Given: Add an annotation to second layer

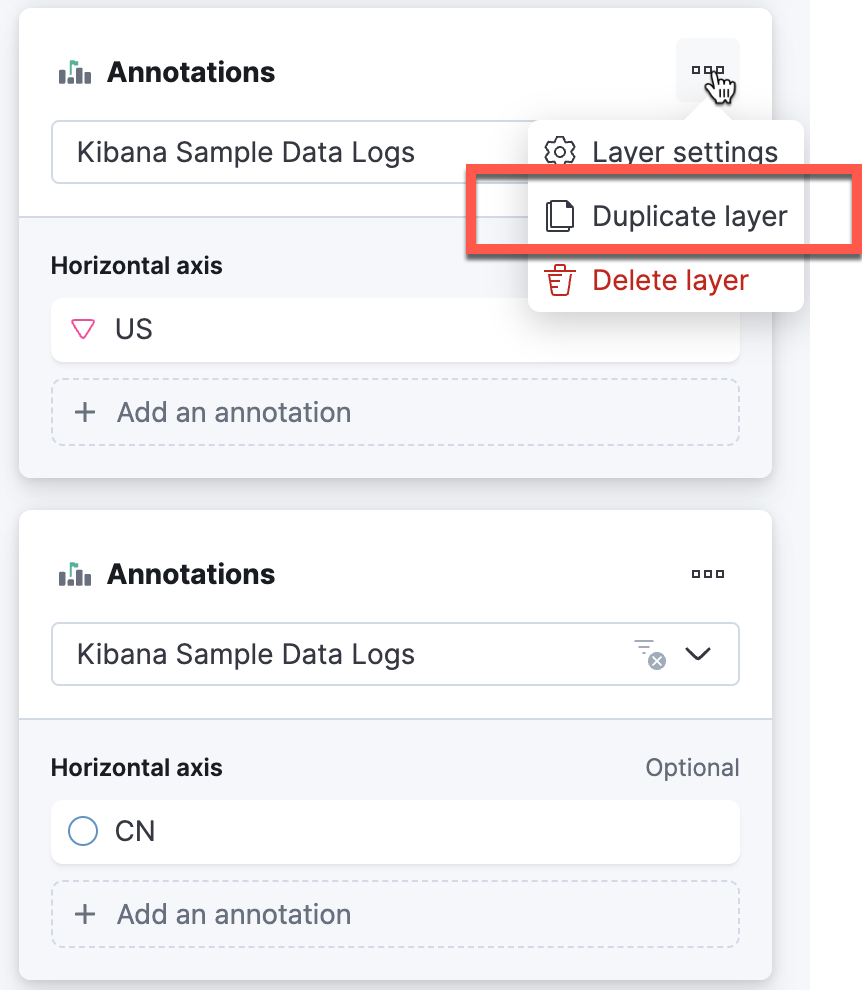Looking at the screenshot, I should pyautogui.click(x=395, y=914).
